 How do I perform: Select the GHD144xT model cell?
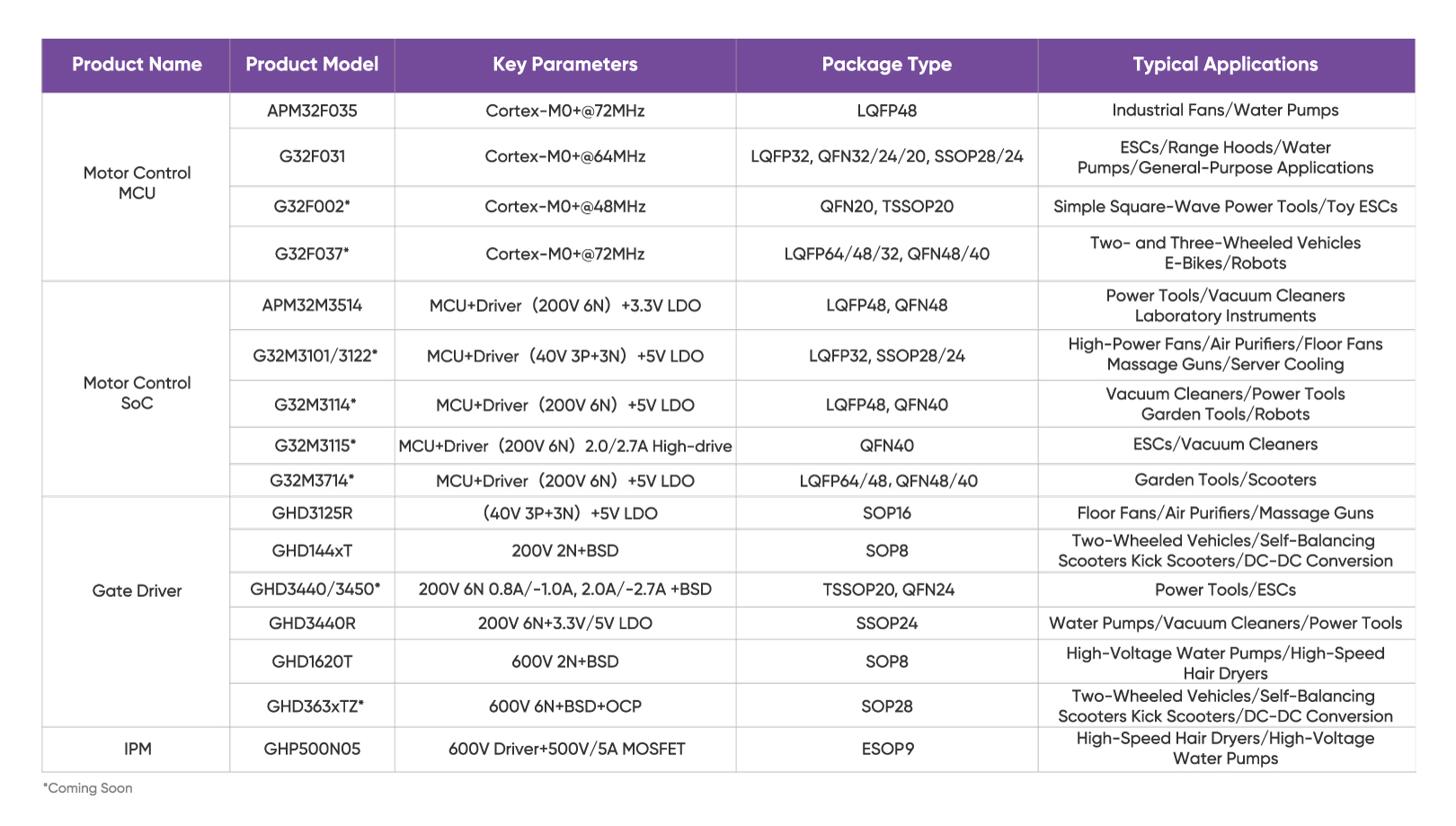312,551
